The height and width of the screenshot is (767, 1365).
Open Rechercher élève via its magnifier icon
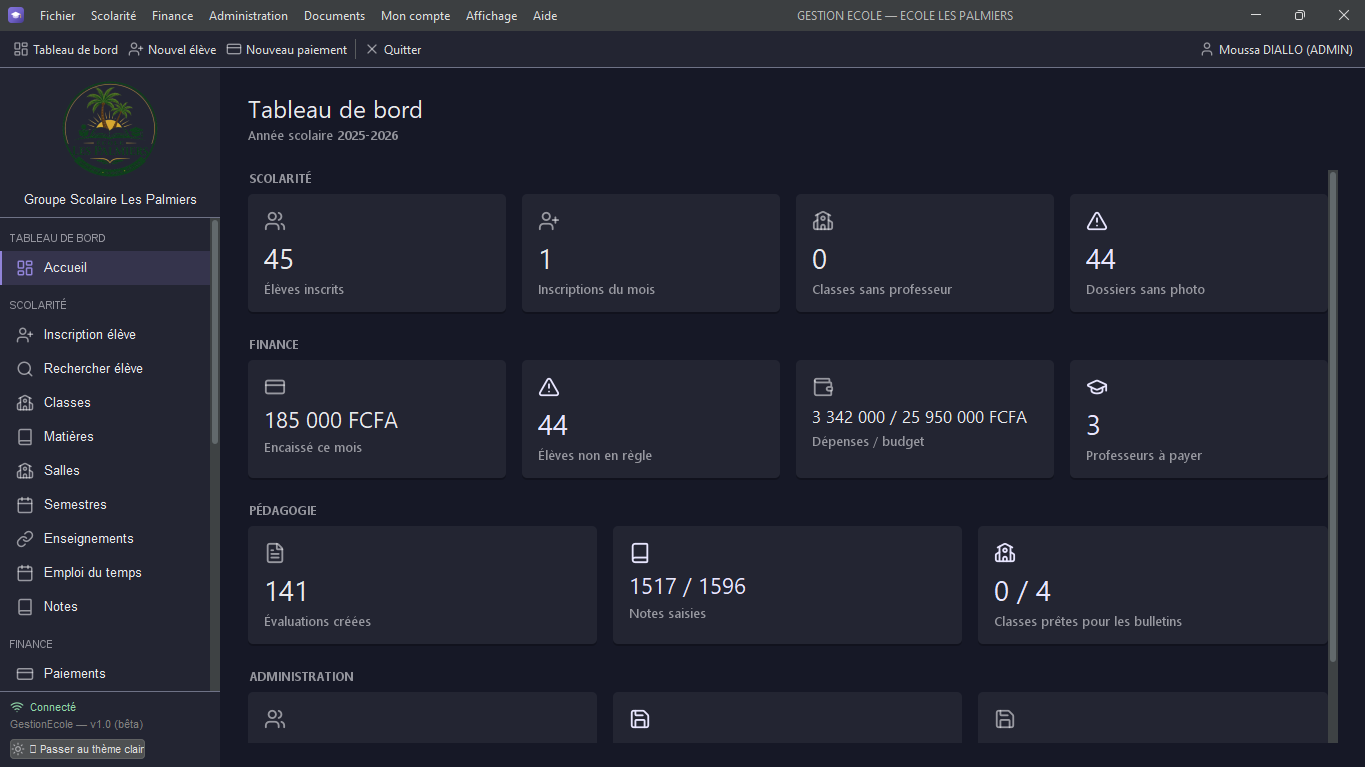tap(25, 369)
